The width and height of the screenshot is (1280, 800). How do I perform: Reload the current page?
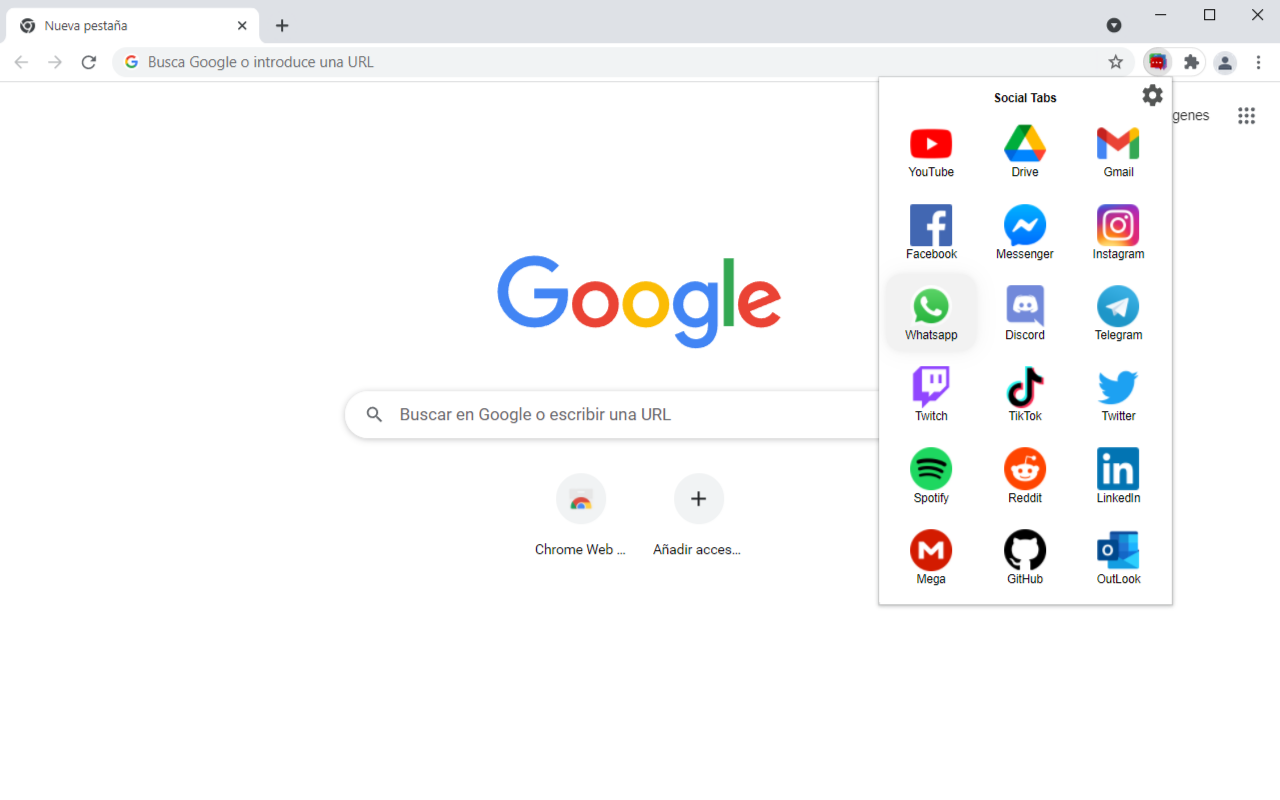88,61
